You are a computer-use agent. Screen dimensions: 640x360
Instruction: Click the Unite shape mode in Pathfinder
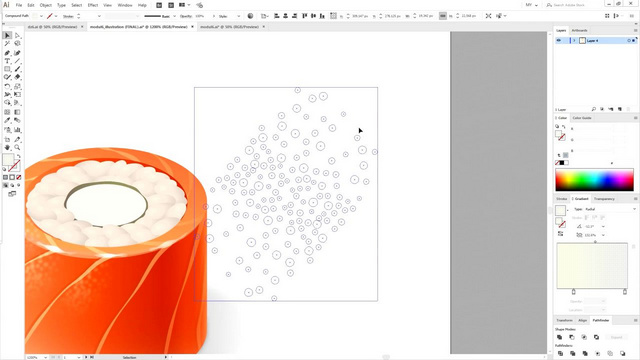point(560,337)
